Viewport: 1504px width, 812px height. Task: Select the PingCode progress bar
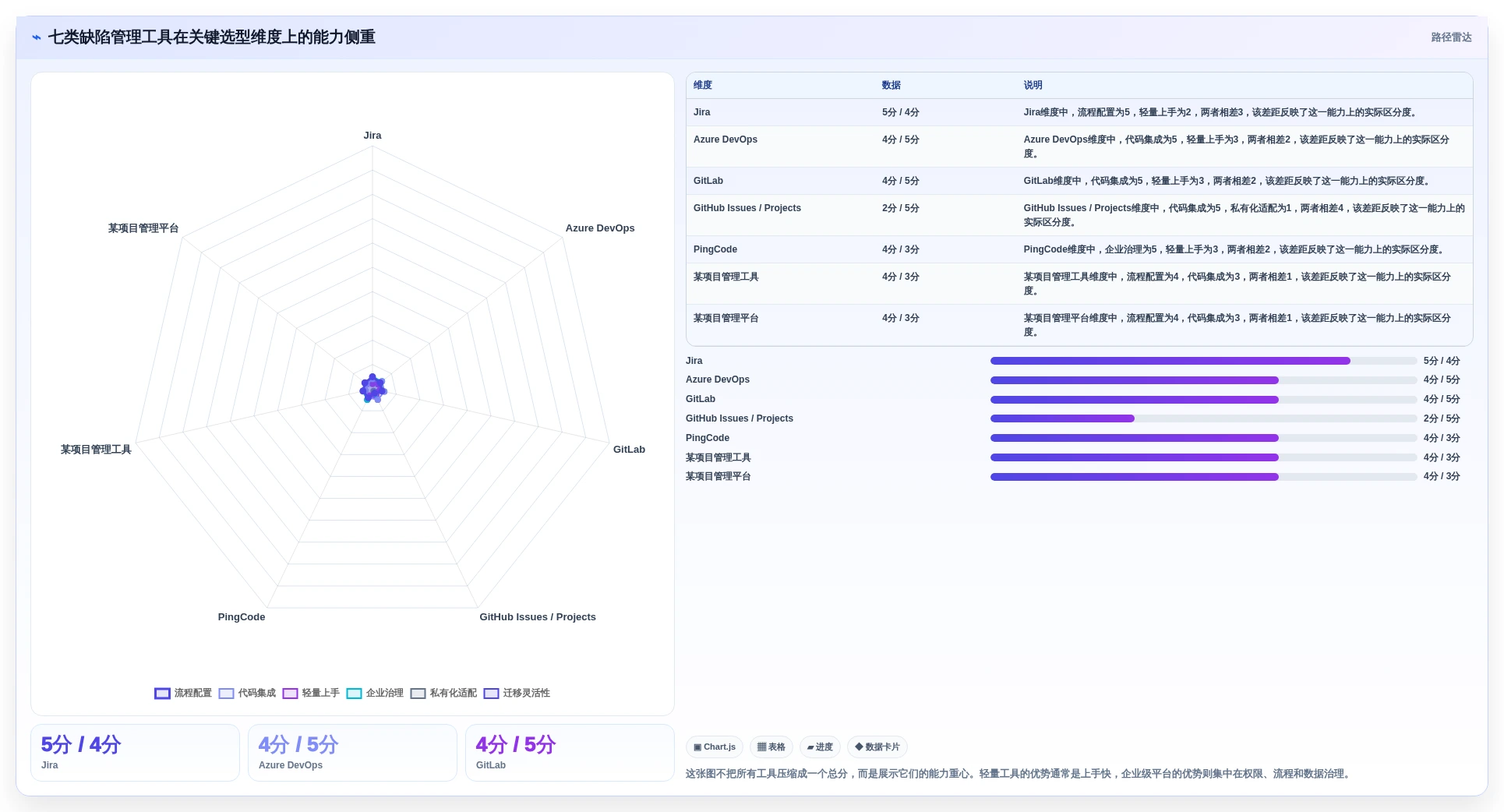[1203, 438]
